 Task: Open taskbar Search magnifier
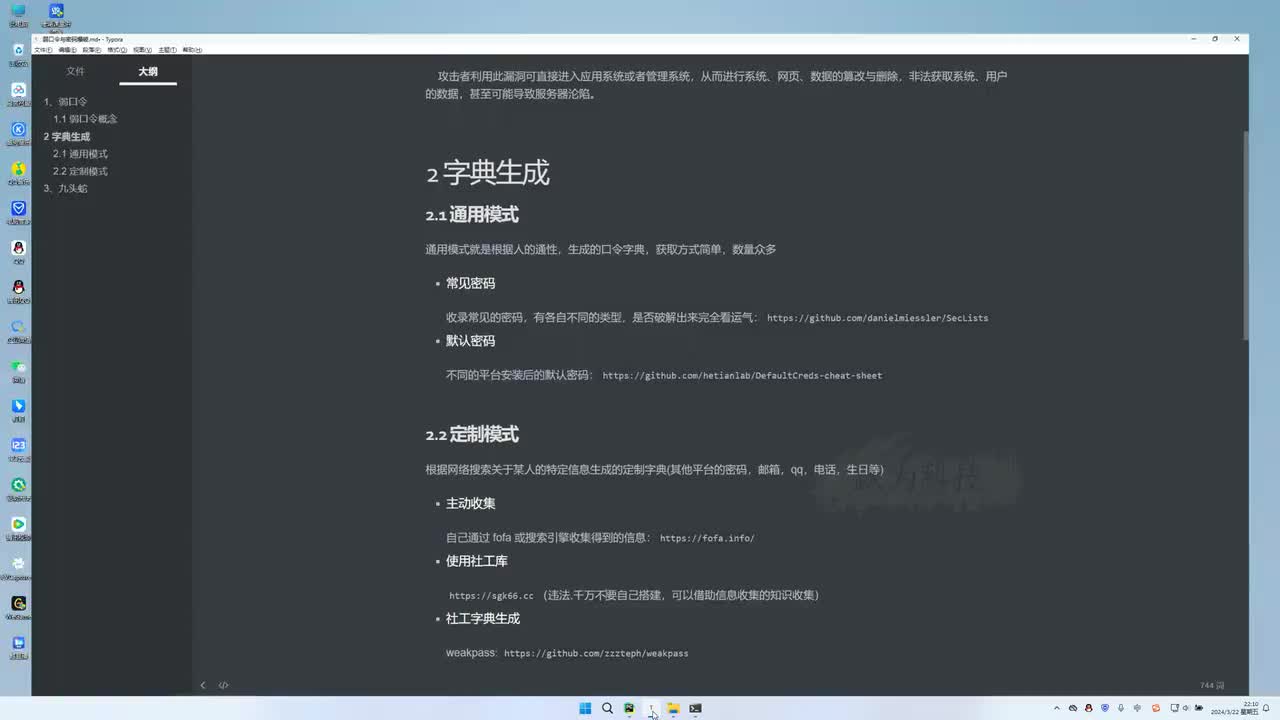607,708
